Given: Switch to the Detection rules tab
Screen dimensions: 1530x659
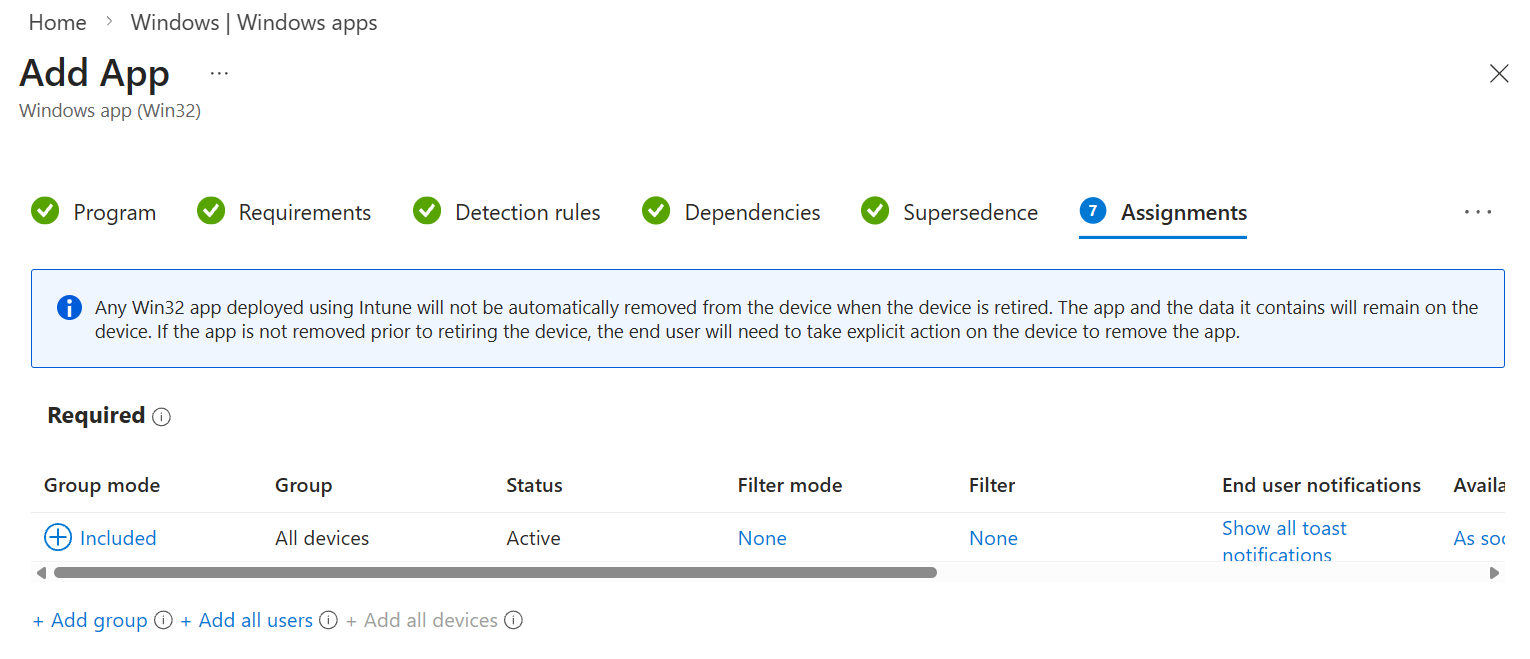Looking at the screenshot, I should 527,212.
